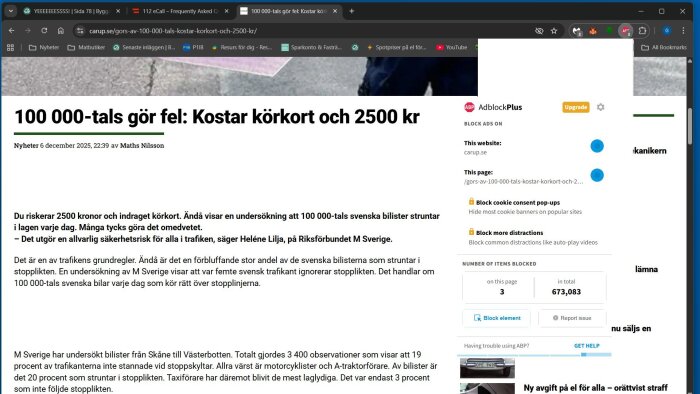
Task: Expand the Nyheter bookmark folder
Action: pyautogui.click(x=44, y=47)
